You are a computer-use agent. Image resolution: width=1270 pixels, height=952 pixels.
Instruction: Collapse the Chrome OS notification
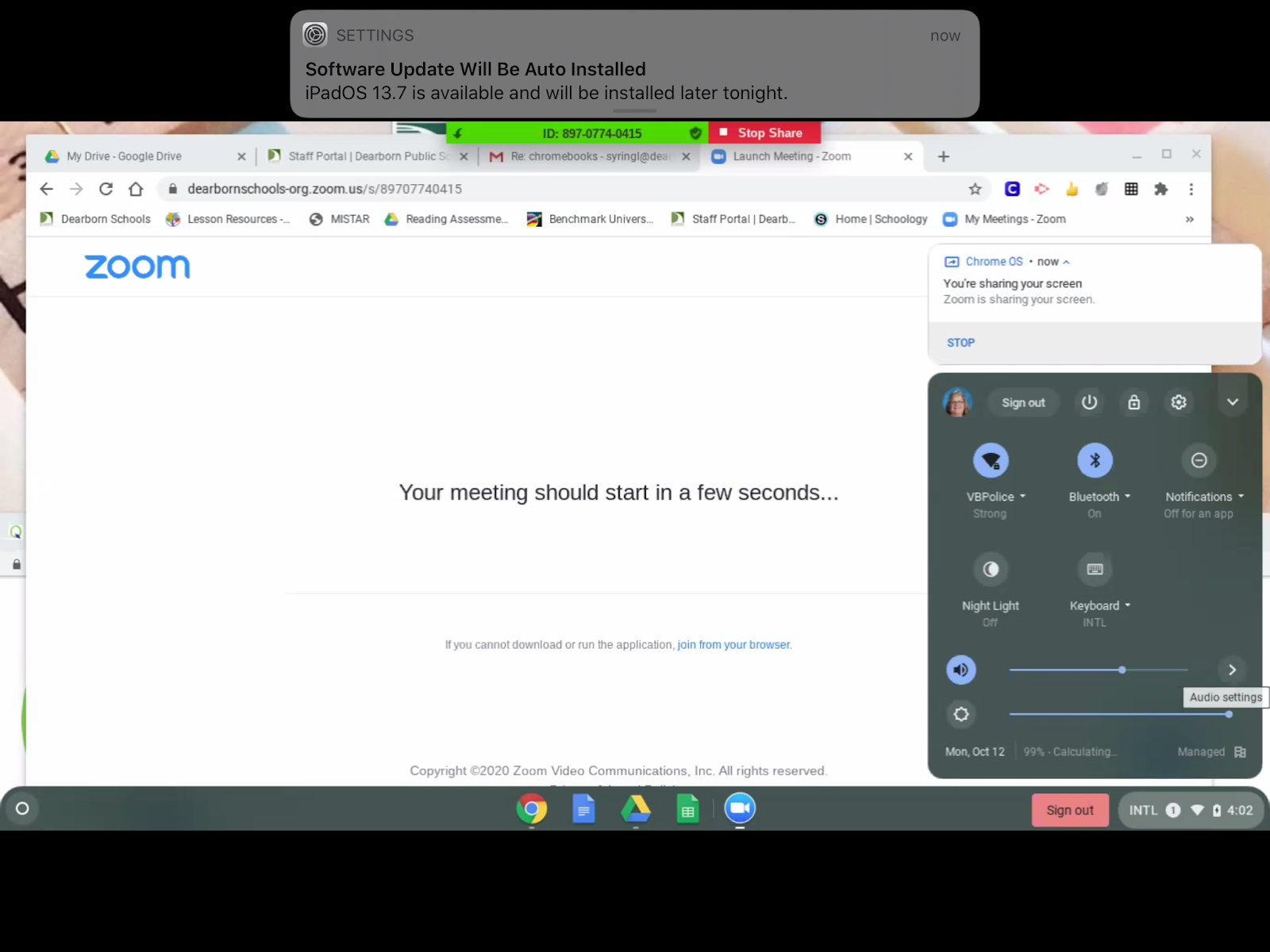(1066, 262)
